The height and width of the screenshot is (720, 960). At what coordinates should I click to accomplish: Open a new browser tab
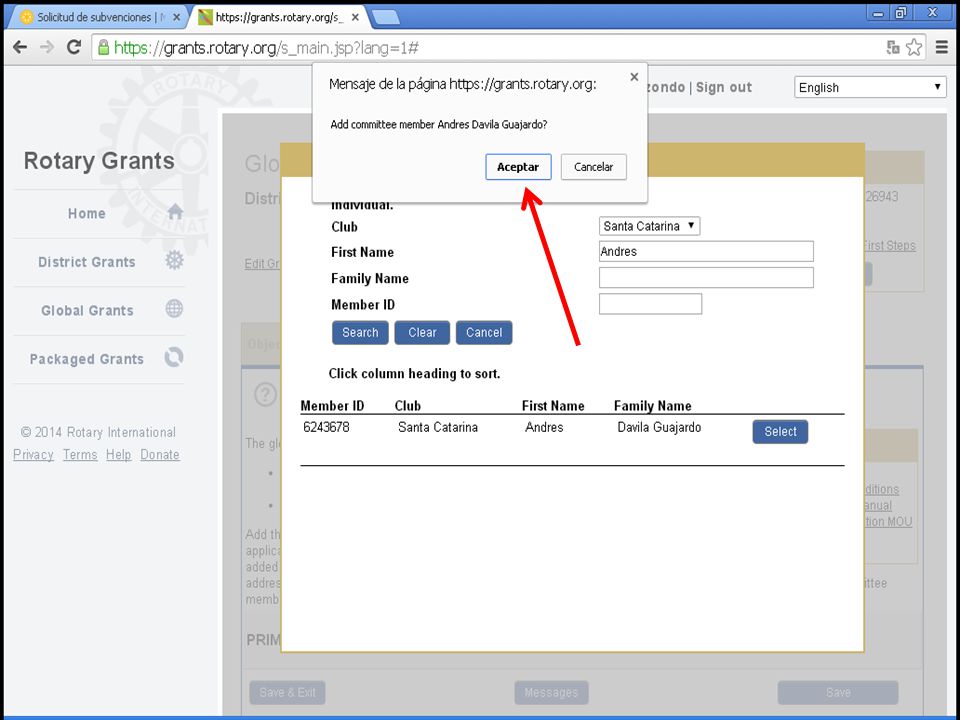(386, 17)
